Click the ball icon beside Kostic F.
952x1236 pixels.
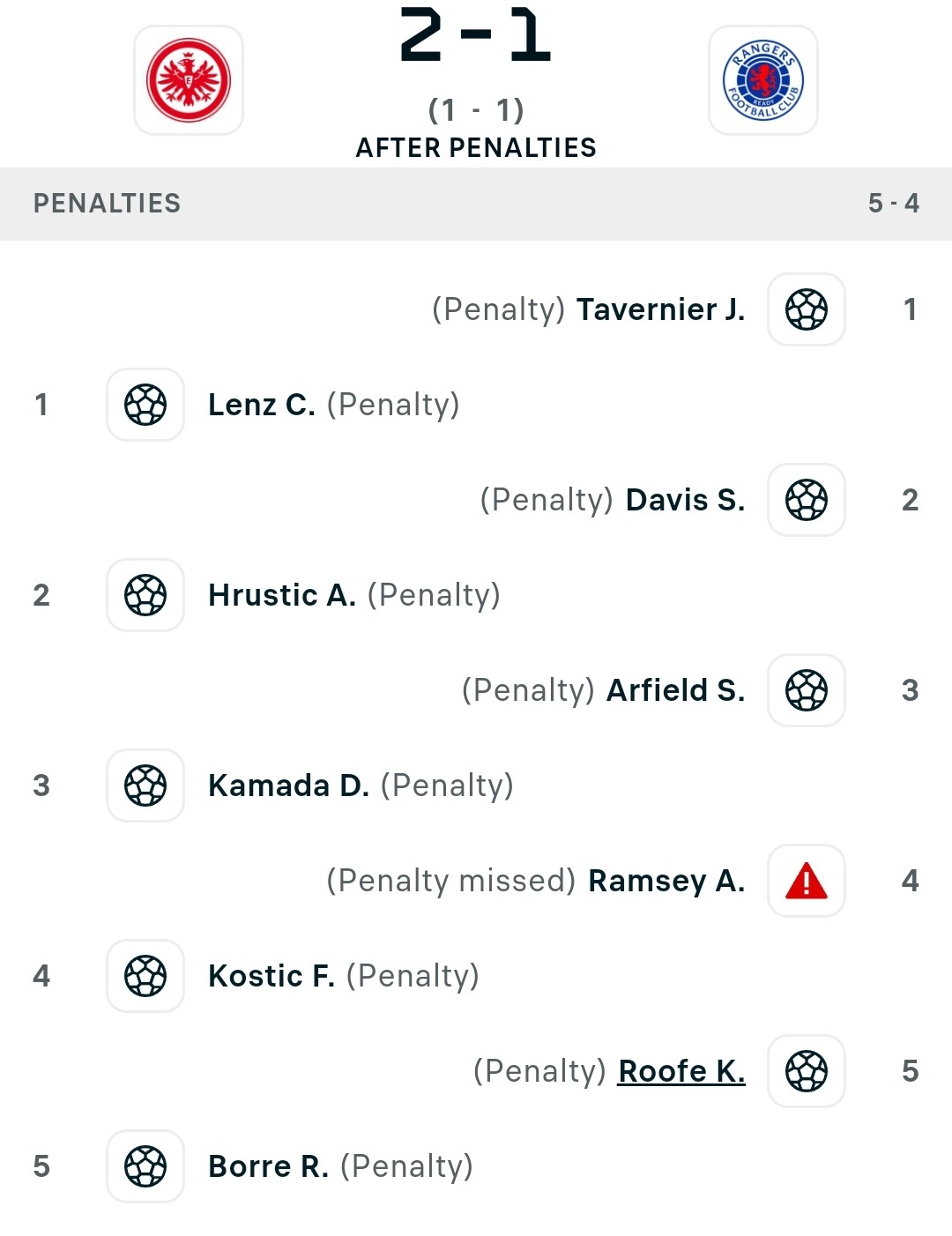(145, 976)
